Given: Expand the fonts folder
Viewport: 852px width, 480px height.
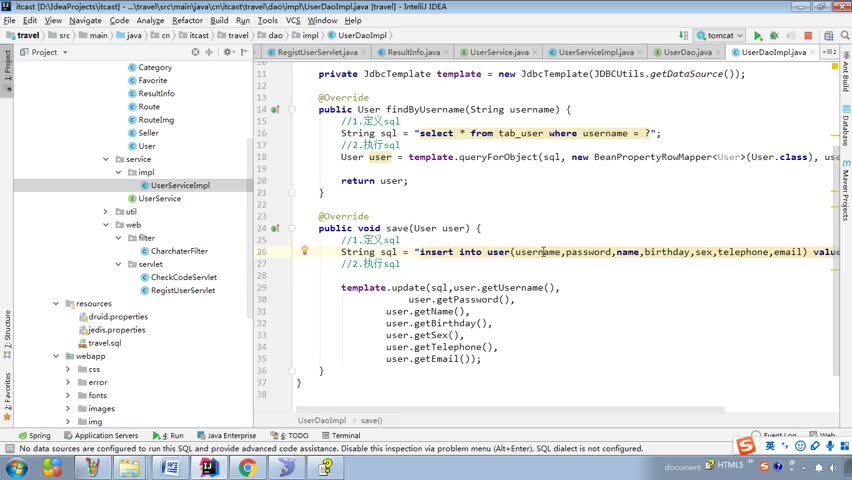Looking at the screenshot, I should [68, 395].
